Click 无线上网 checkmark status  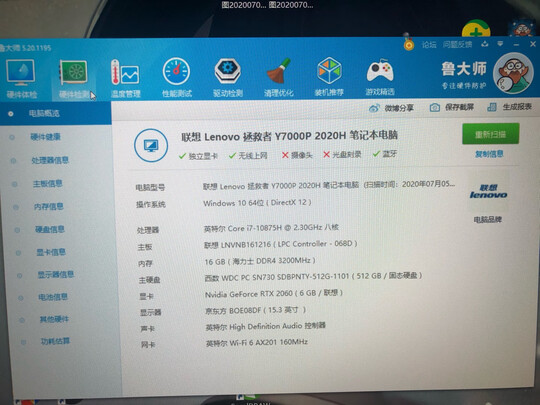[248, 156]
